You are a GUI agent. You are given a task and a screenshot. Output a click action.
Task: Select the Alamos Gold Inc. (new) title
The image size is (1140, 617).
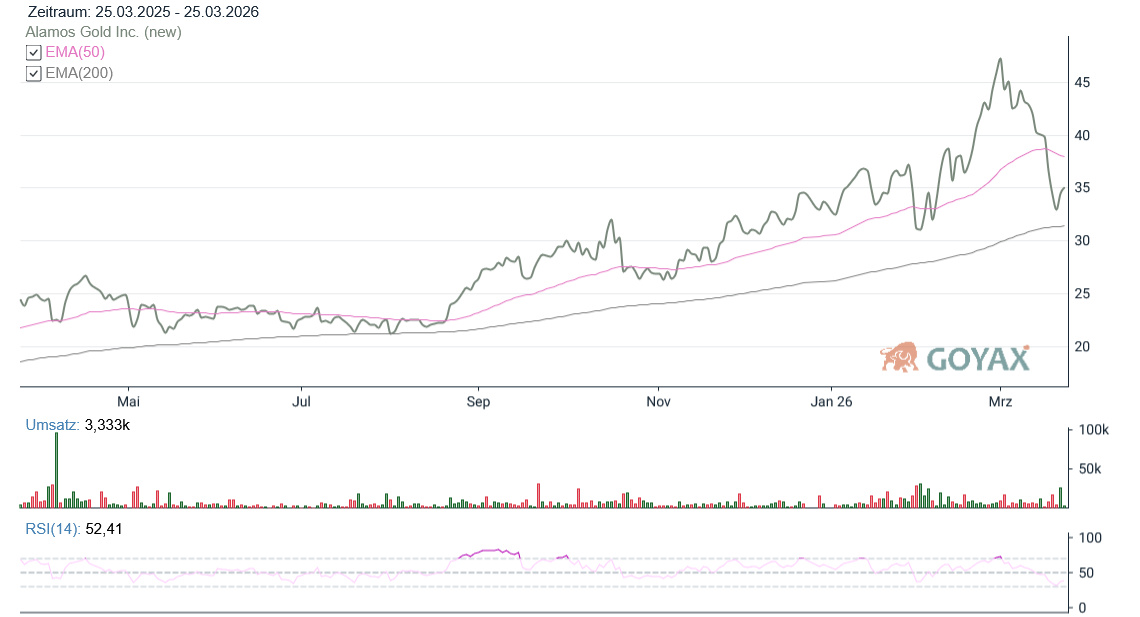click(x=103, y=32)
